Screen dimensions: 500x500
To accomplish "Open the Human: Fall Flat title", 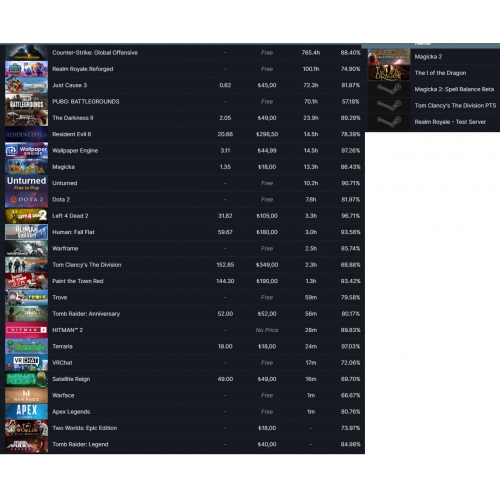I will (73, 232).
